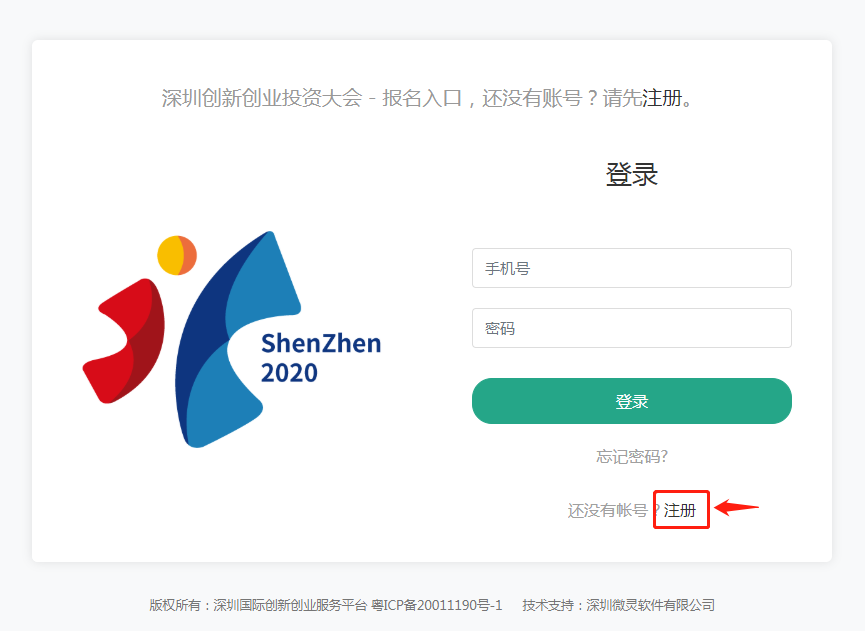
Task: Click the 登录 heading above the form
Action: click(x=631, y=175)
